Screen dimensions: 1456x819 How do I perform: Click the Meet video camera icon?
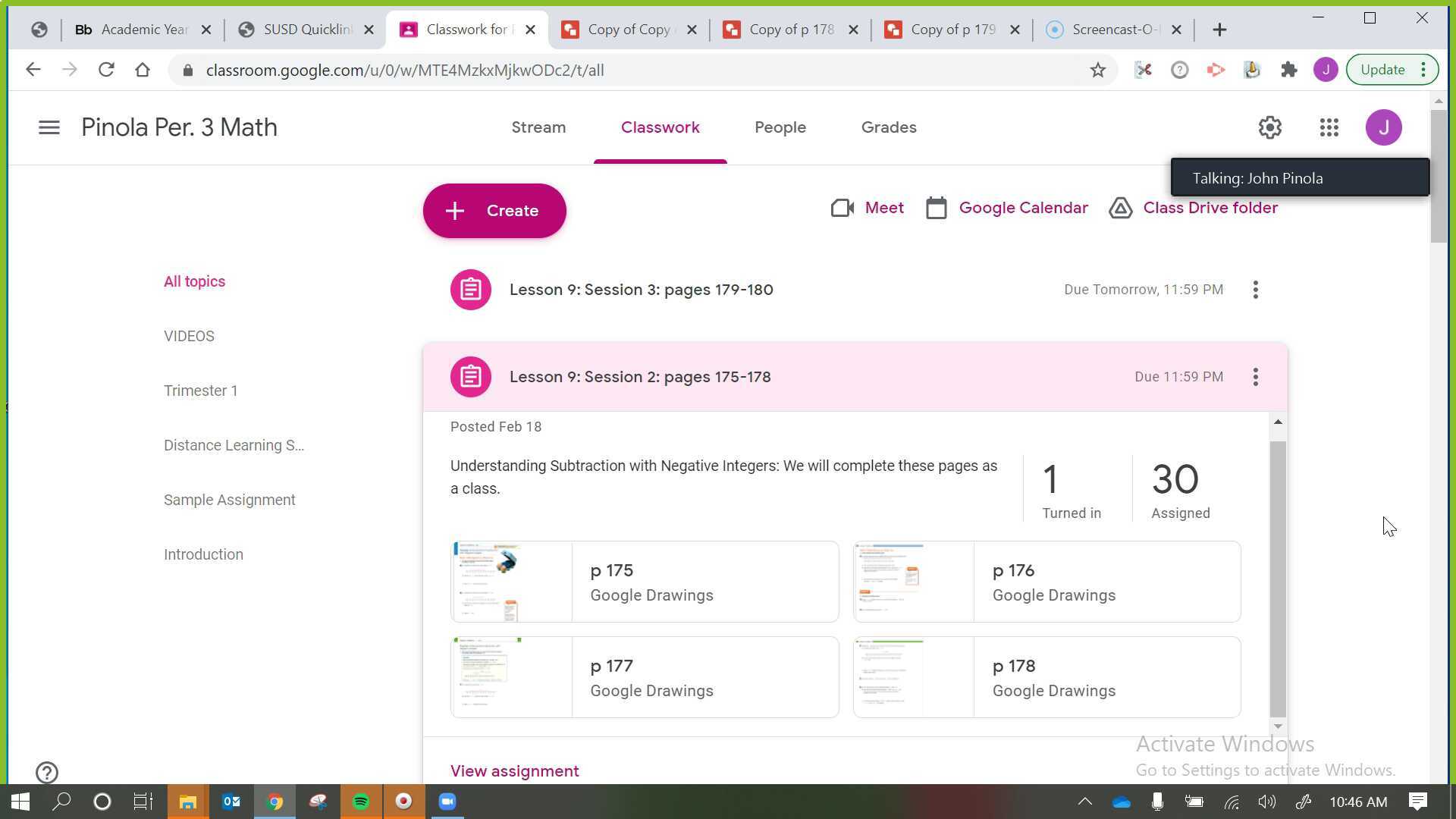[x=843, y=208]
